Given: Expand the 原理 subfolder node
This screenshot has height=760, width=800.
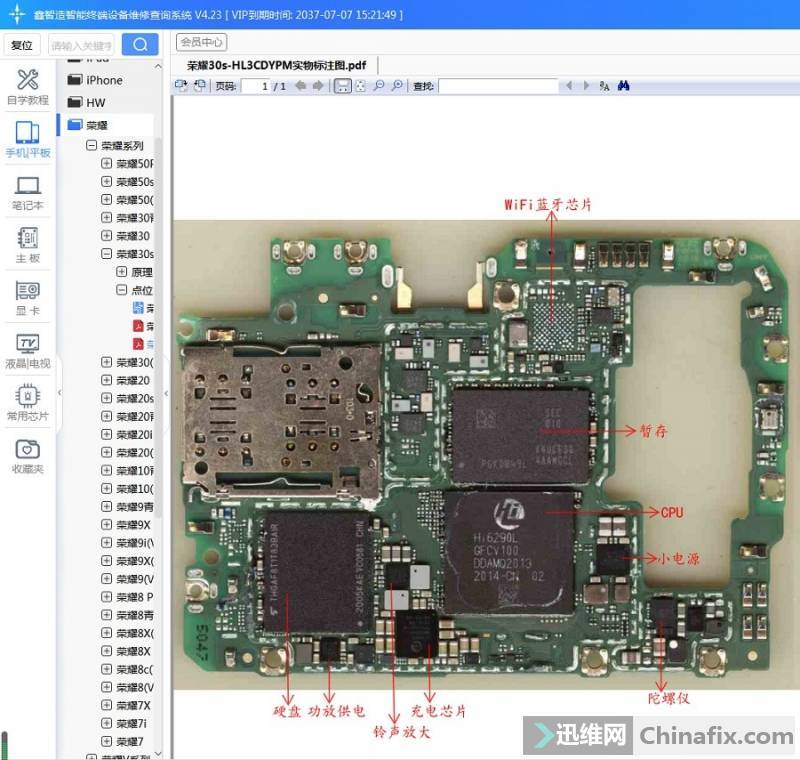Looking at the screenshot, I should (122, 272).
